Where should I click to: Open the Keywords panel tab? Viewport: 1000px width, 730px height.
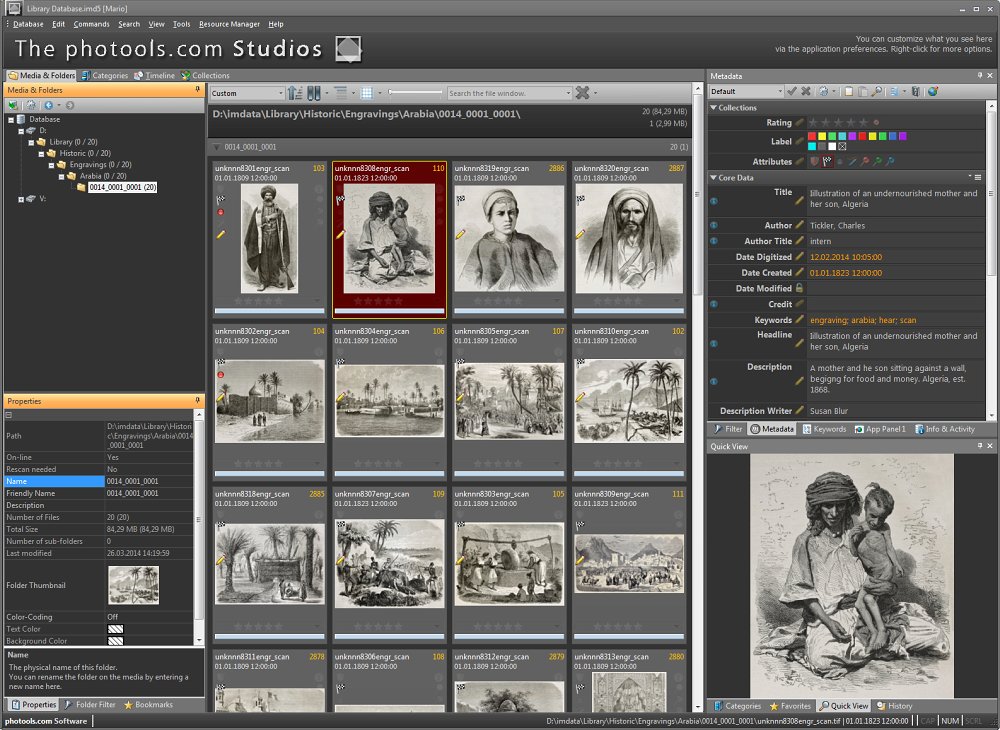(x=824, y=429)
